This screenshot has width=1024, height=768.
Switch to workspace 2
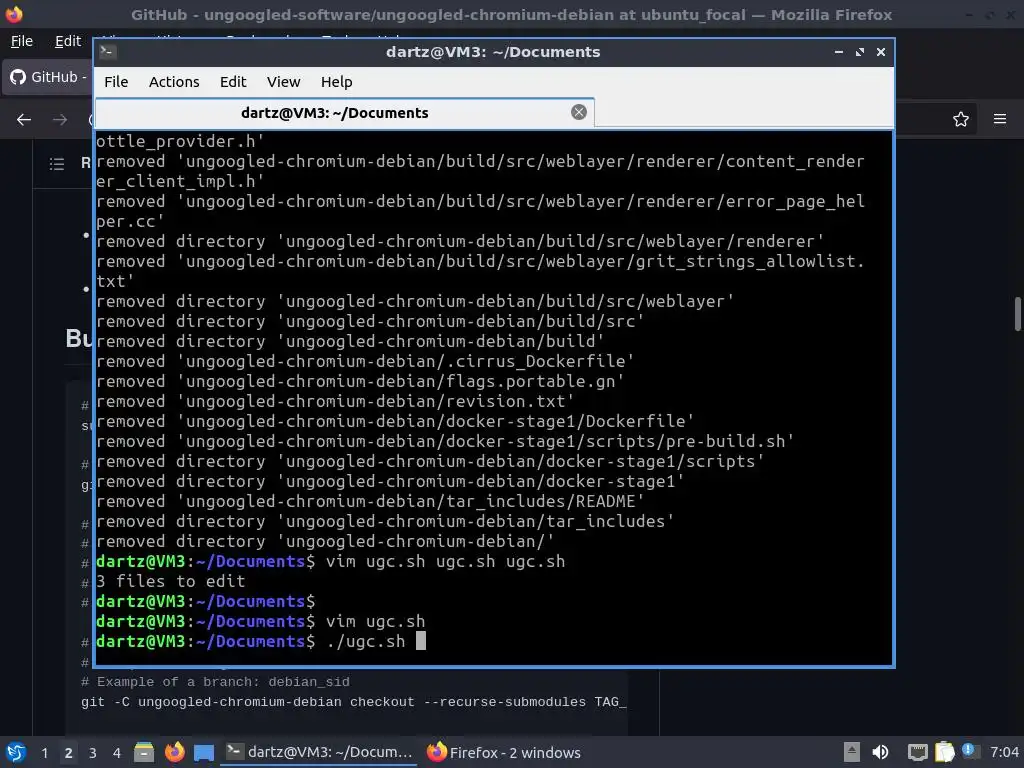tap(69, 753)
